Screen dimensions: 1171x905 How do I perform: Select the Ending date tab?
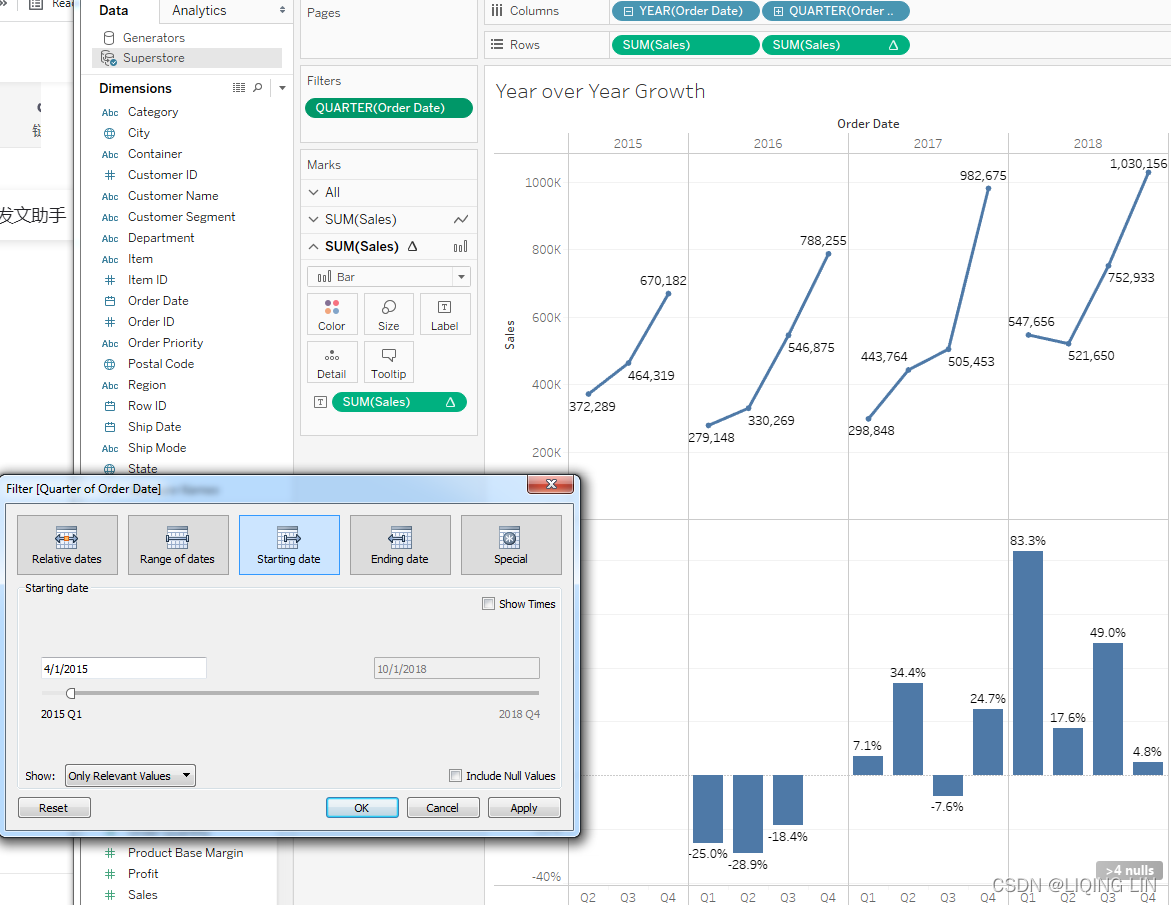pyautogui.click(x=400, y=545)
